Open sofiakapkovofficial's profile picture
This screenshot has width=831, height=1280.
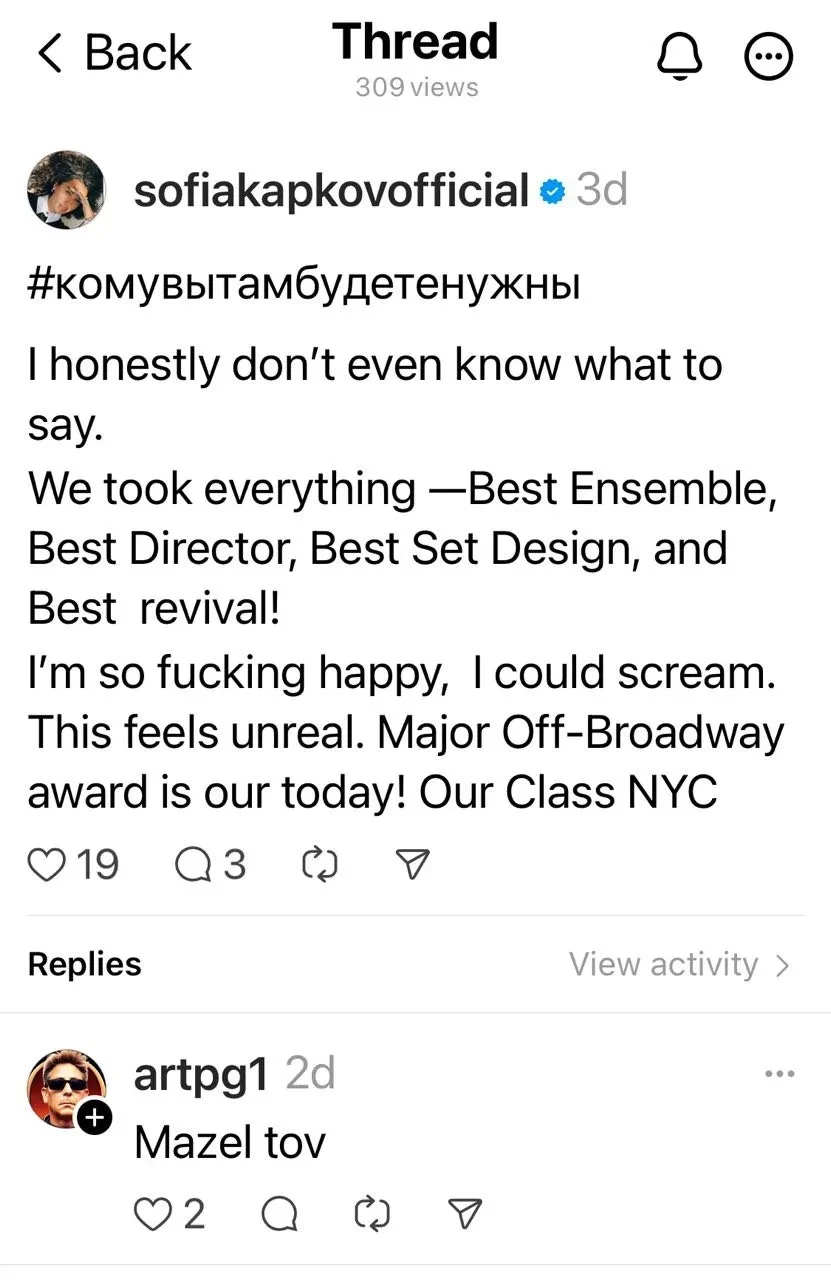pyautogui.click(x=67, y=190)
